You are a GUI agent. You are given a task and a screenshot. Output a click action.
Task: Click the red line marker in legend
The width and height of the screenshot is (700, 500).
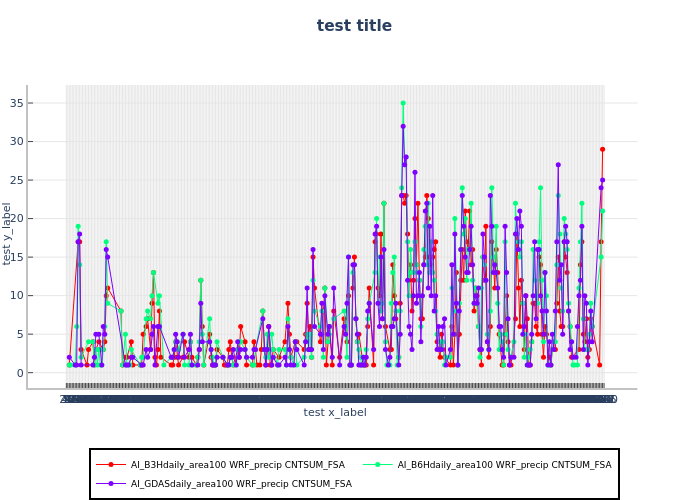110,464
